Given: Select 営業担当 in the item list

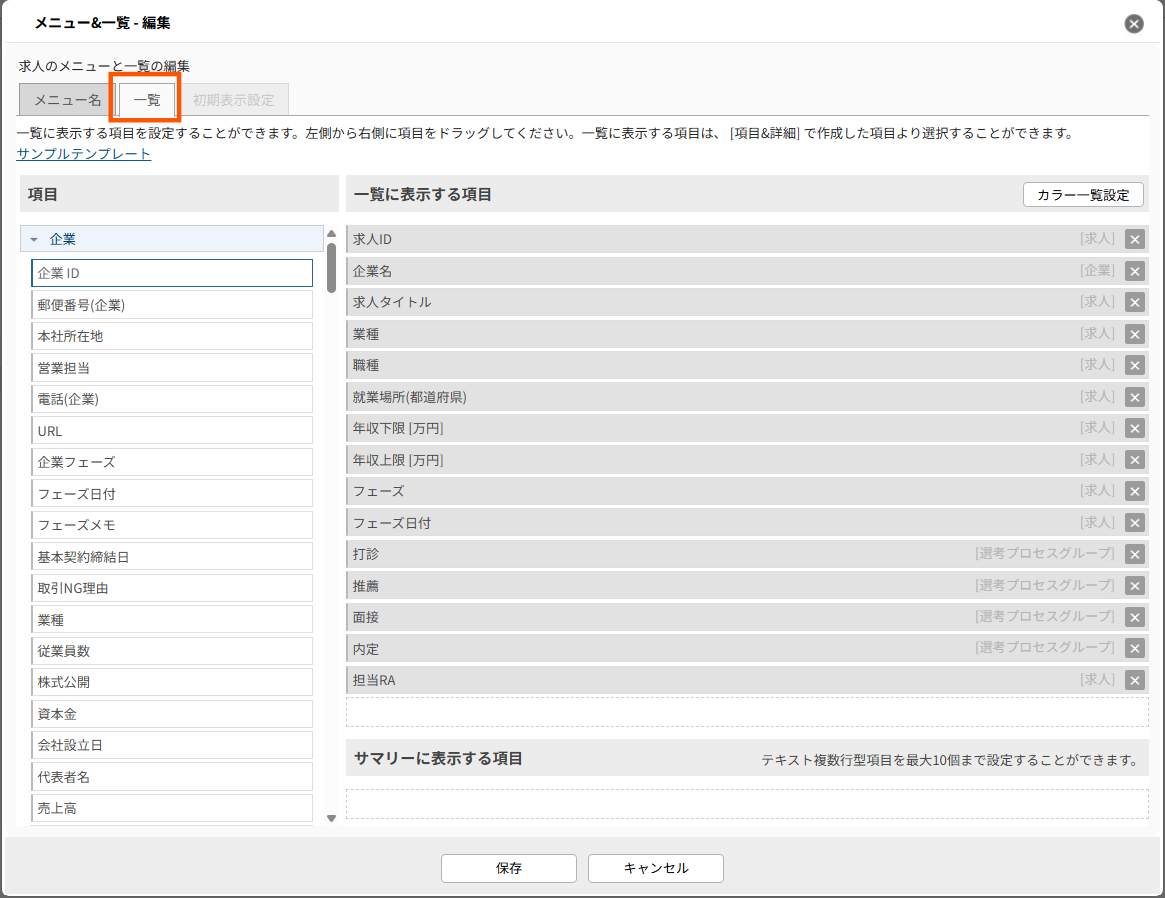Looking at the screenshot, I should coord(172,368).
